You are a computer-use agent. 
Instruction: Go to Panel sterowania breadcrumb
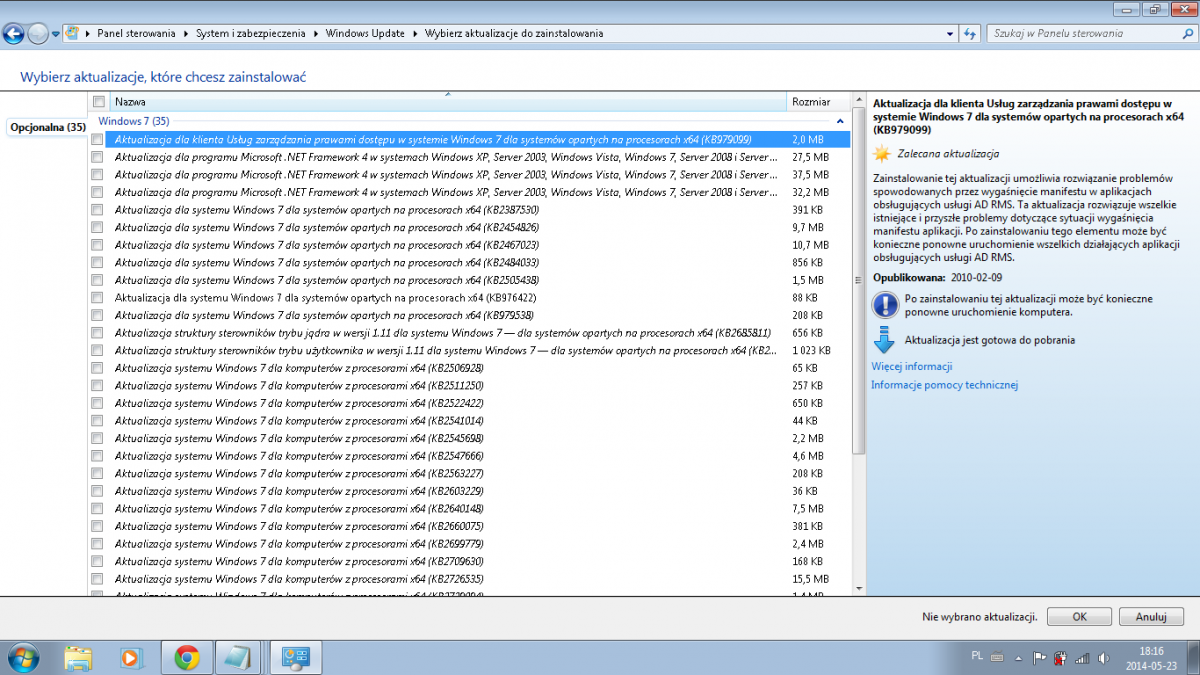coord(137,33)
